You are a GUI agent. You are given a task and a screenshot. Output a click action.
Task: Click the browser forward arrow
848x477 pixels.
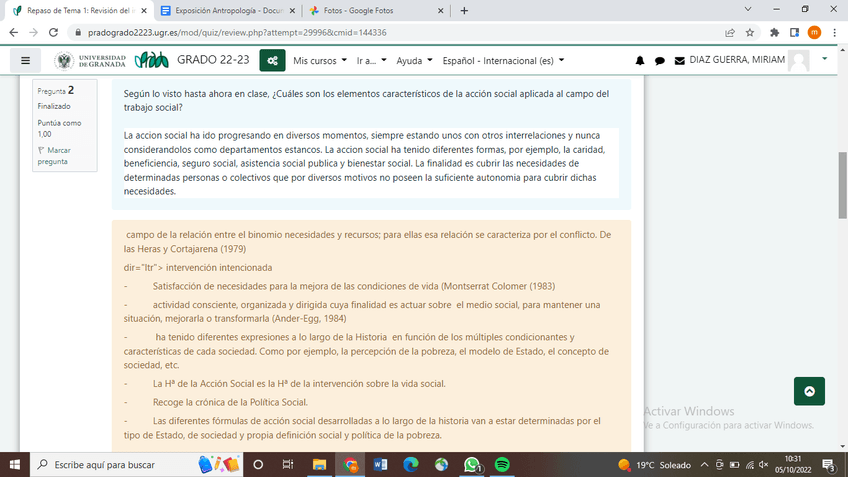tap(34, 32)
